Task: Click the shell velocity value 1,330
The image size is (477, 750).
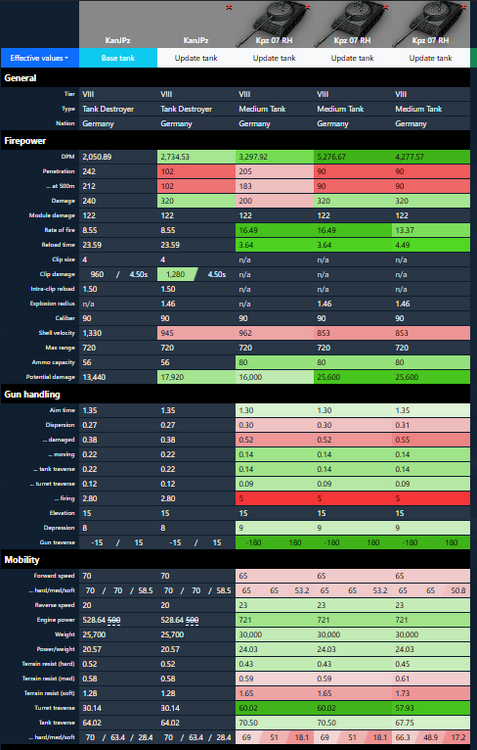Action: (91, 333)
